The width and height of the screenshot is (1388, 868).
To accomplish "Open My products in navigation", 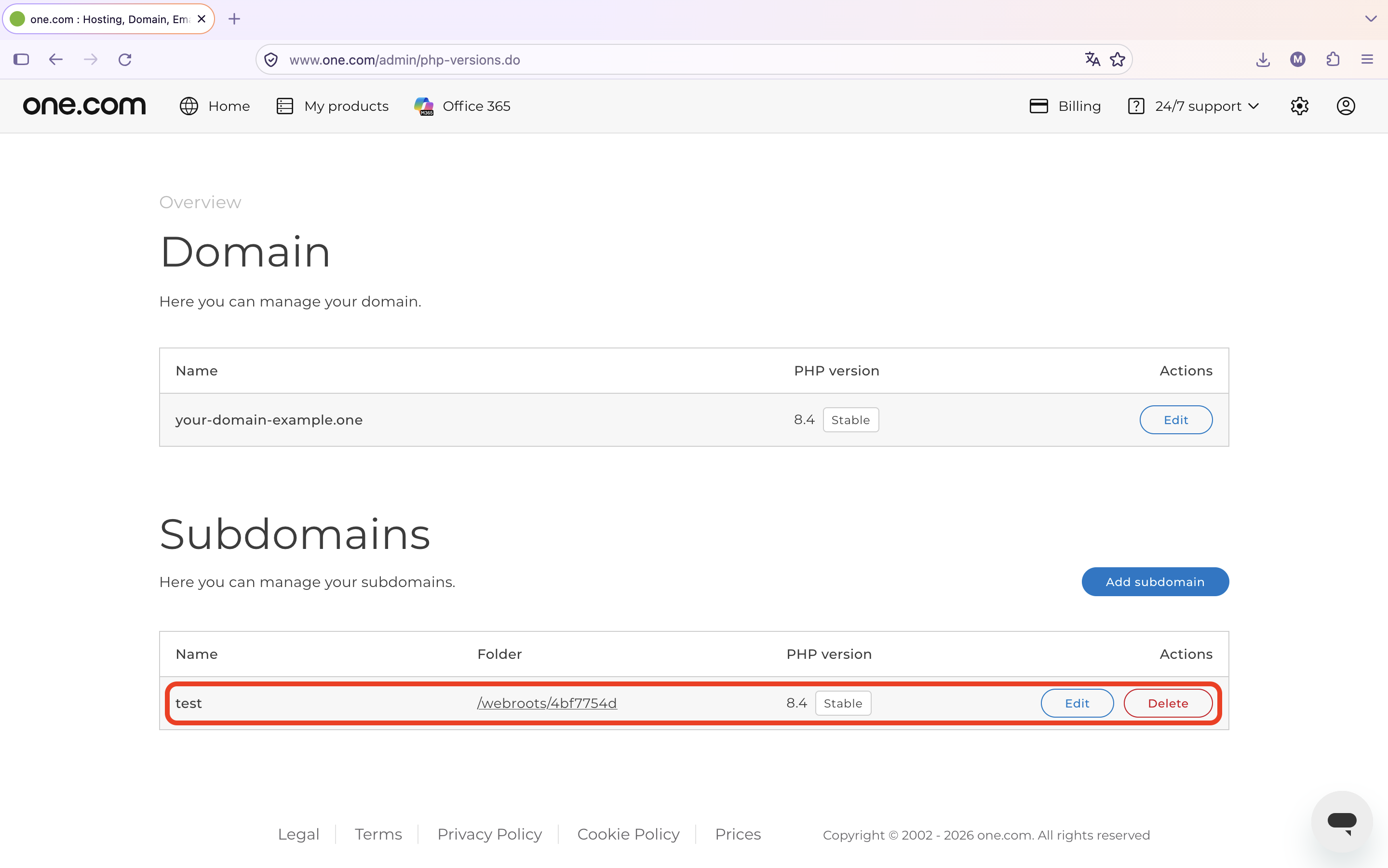I will [333, 106].
